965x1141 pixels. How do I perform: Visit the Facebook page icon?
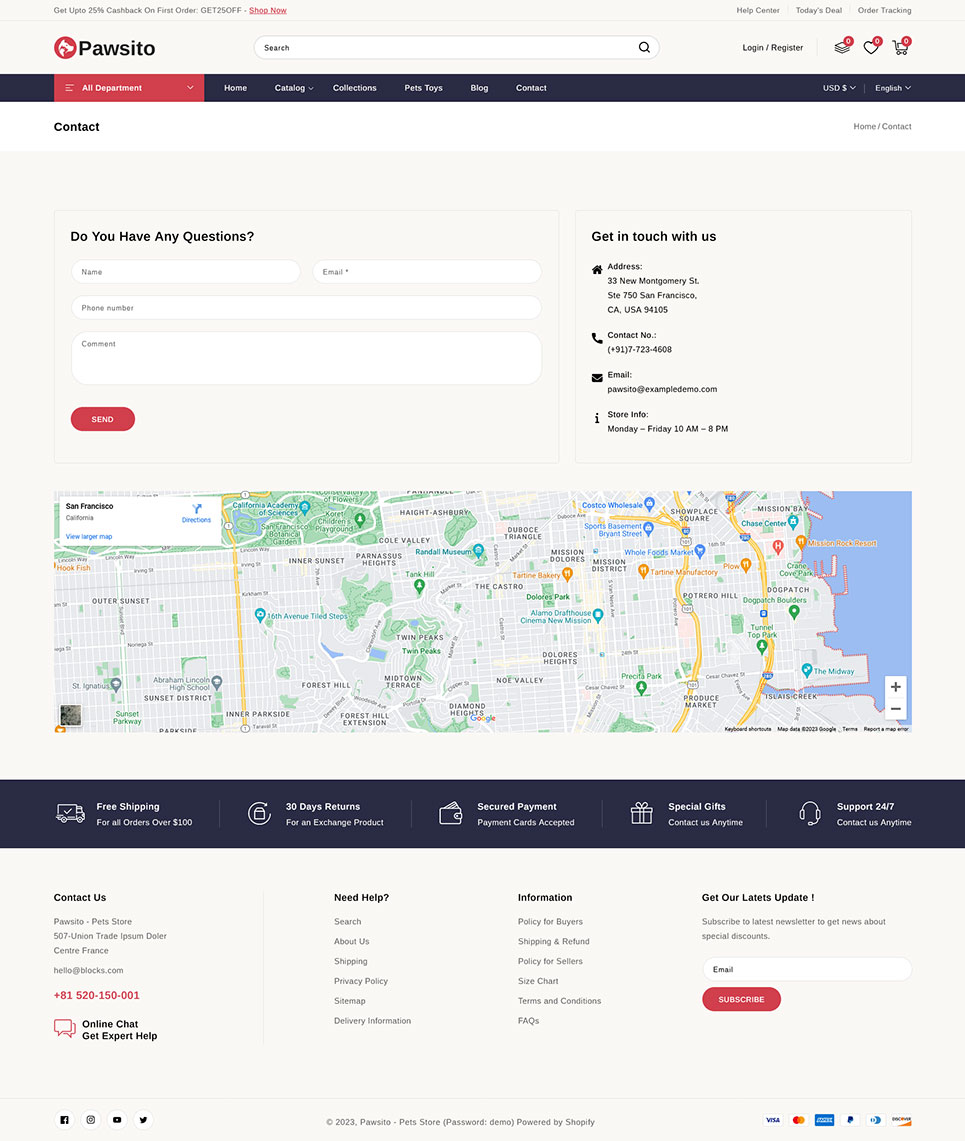point(65,1120)
